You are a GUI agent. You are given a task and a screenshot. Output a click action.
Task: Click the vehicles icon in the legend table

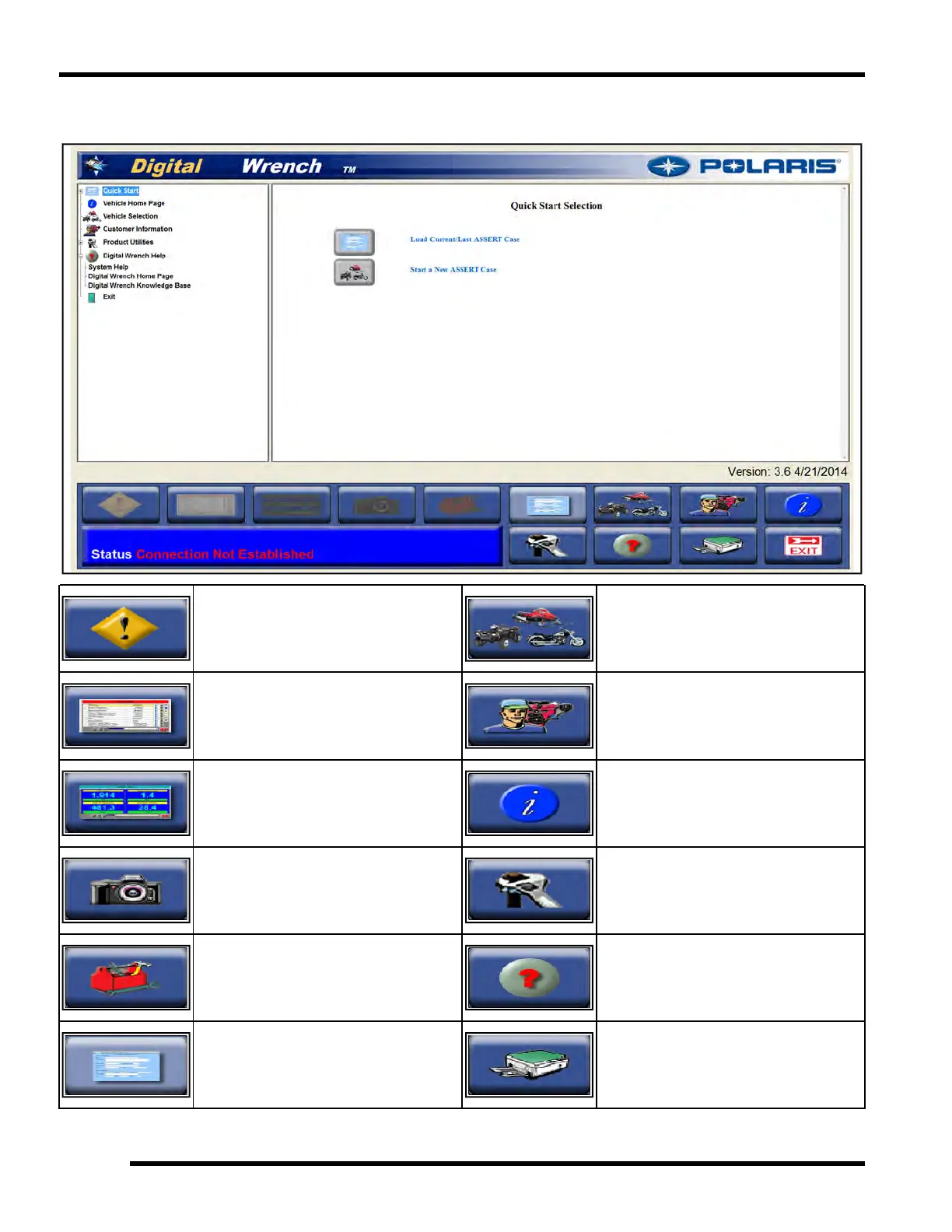529,628
